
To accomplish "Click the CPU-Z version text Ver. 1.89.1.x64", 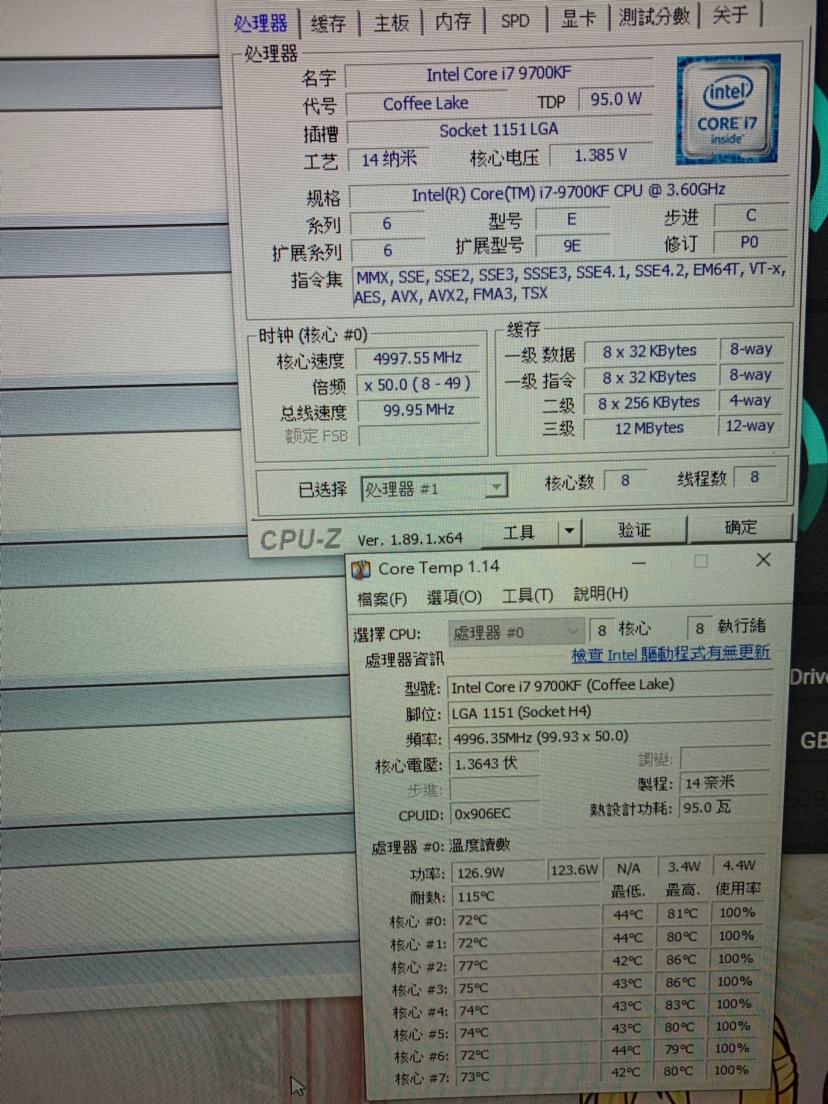I will (410, 540).
